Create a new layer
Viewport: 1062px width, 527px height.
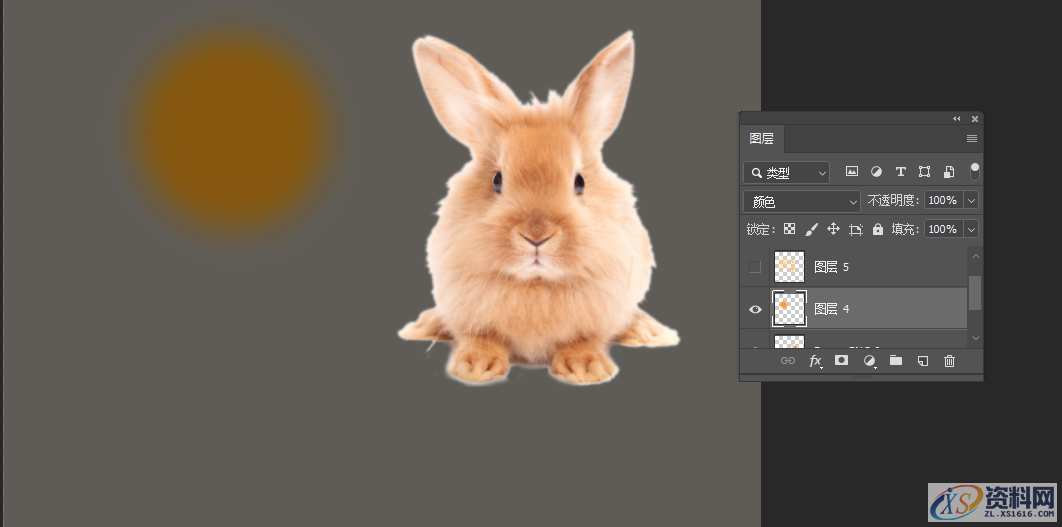click(923, 361)
